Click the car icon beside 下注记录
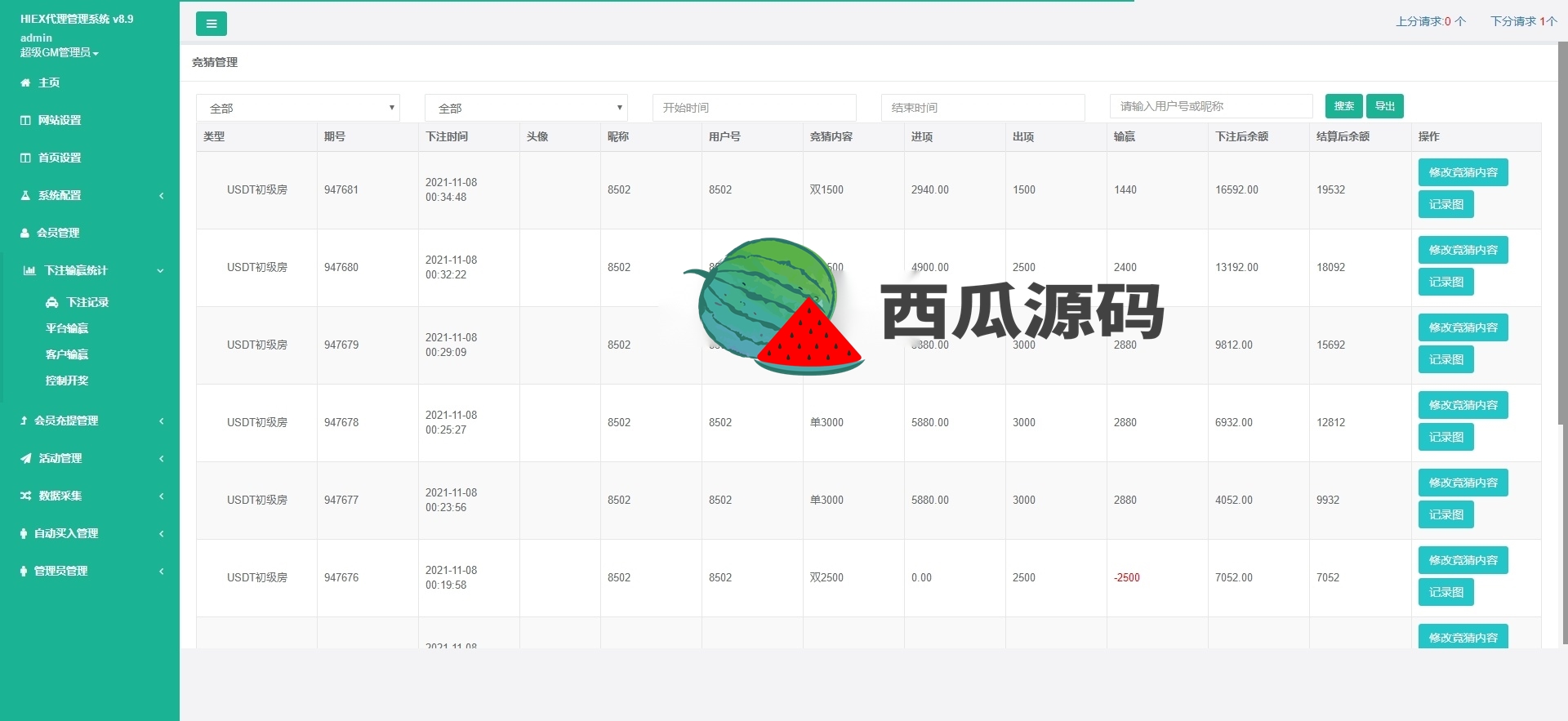 (52, 302)
